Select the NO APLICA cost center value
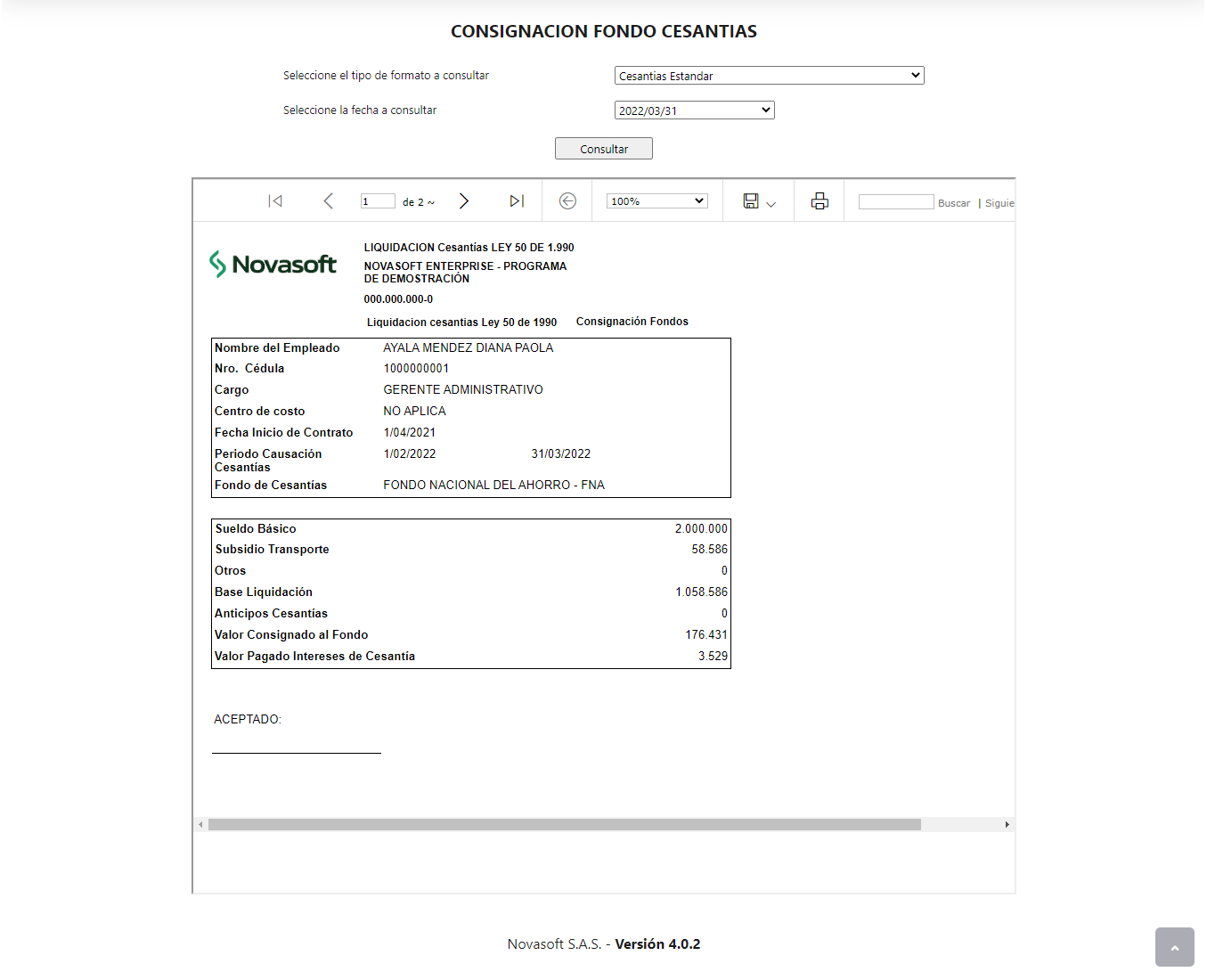Screen dimensions: 1207x980 (414, 411)
